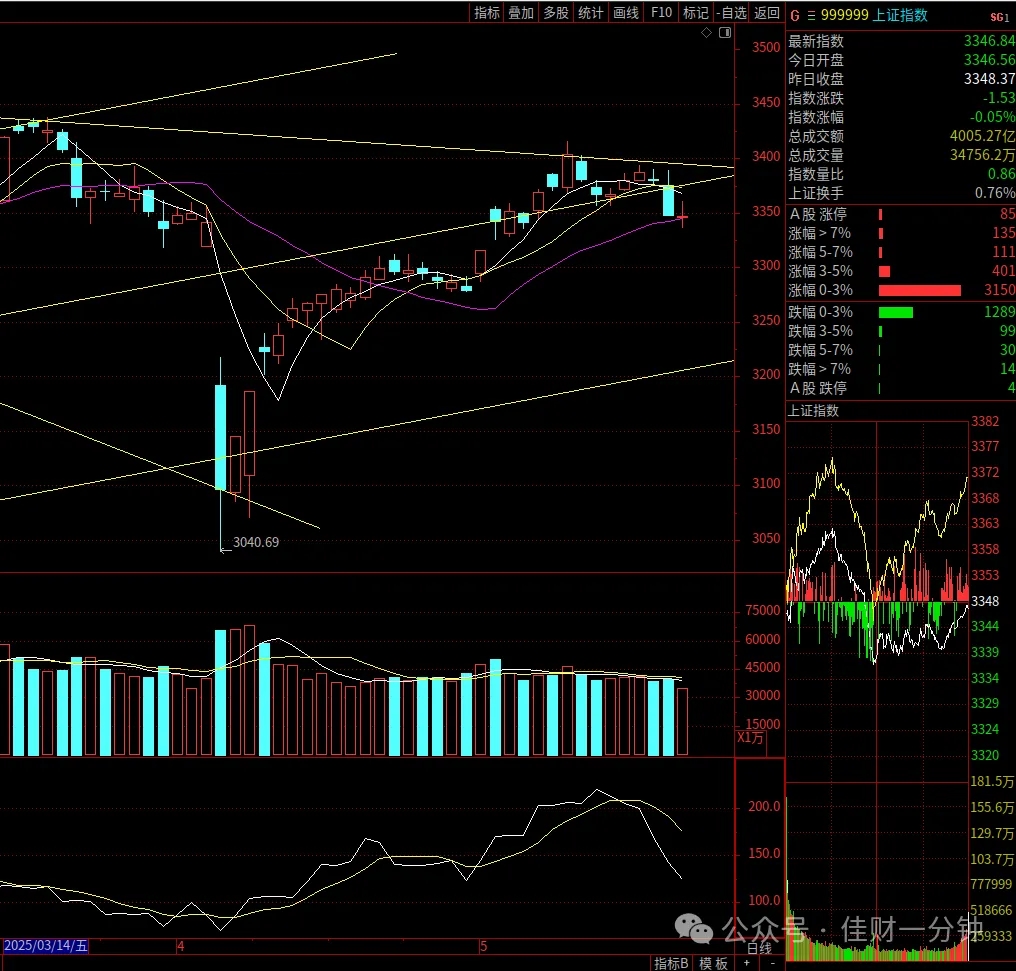Click the 指数量比 row
Screen dimensions: 1016x971
[x=901, y=174]
